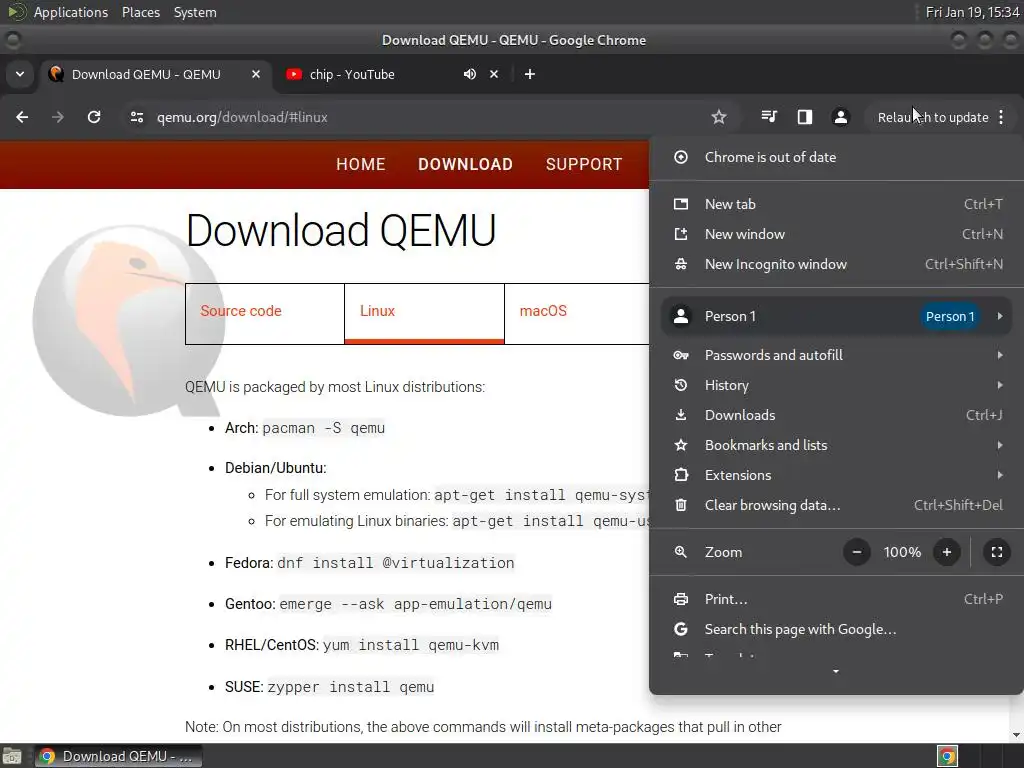The height and width of the screenshot is (768, 1024).
Task: Close the chip - YouTube tab
Action: [494, 74]
